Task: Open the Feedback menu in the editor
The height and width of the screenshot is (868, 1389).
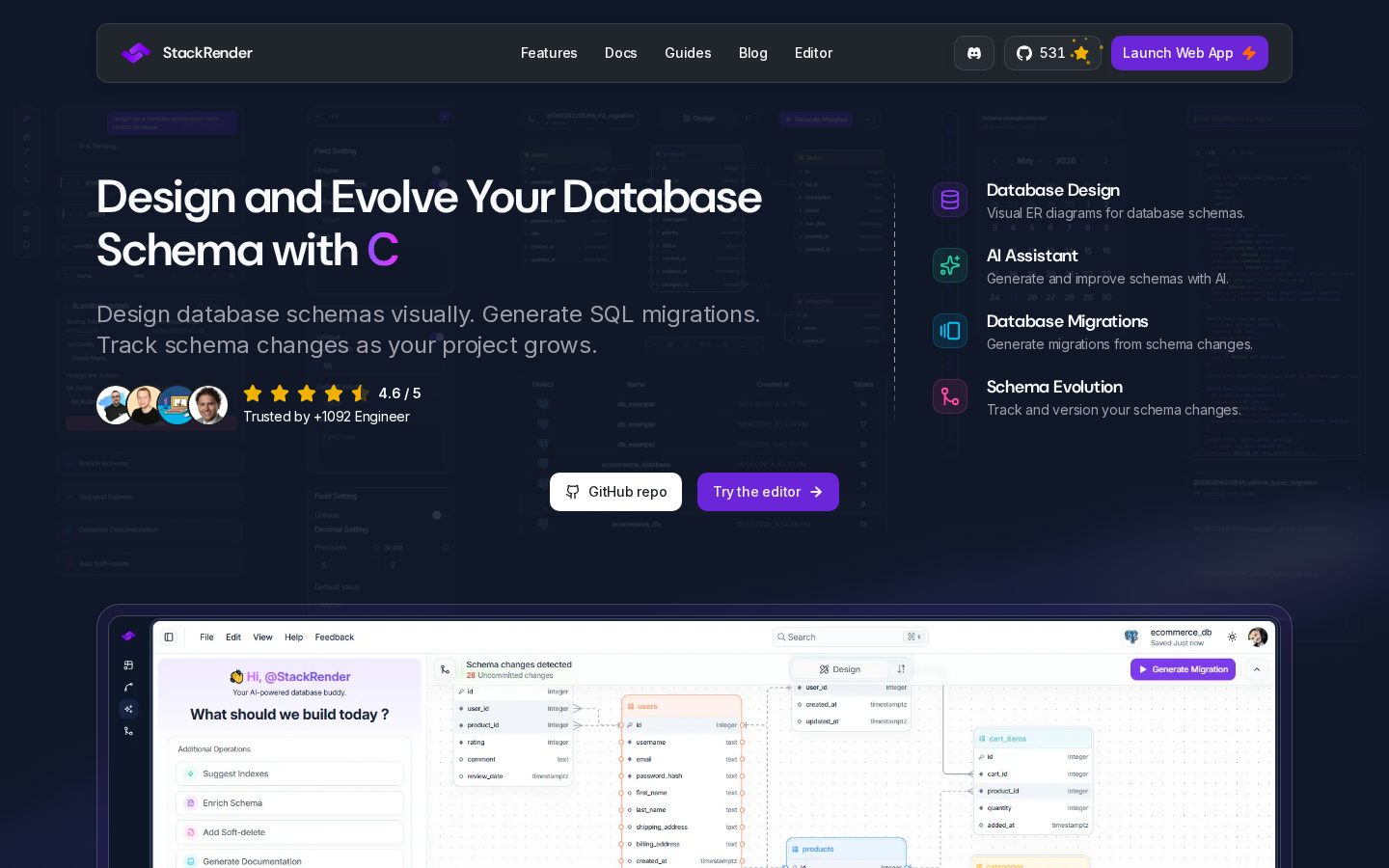Action: [x=335, y=637]
